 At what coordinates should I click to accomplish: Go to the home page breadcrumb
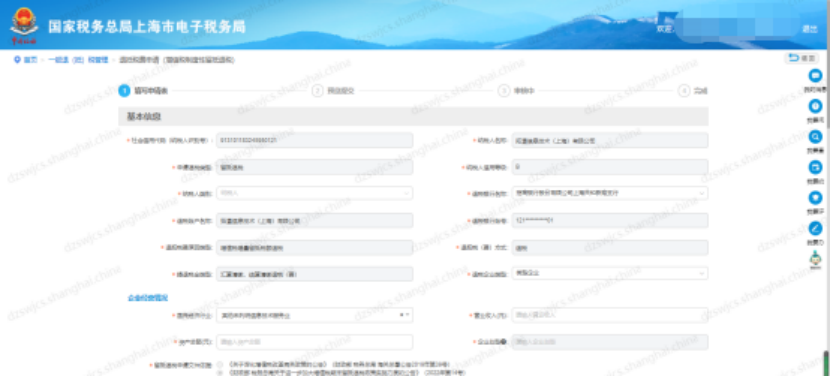pos(30,60)
